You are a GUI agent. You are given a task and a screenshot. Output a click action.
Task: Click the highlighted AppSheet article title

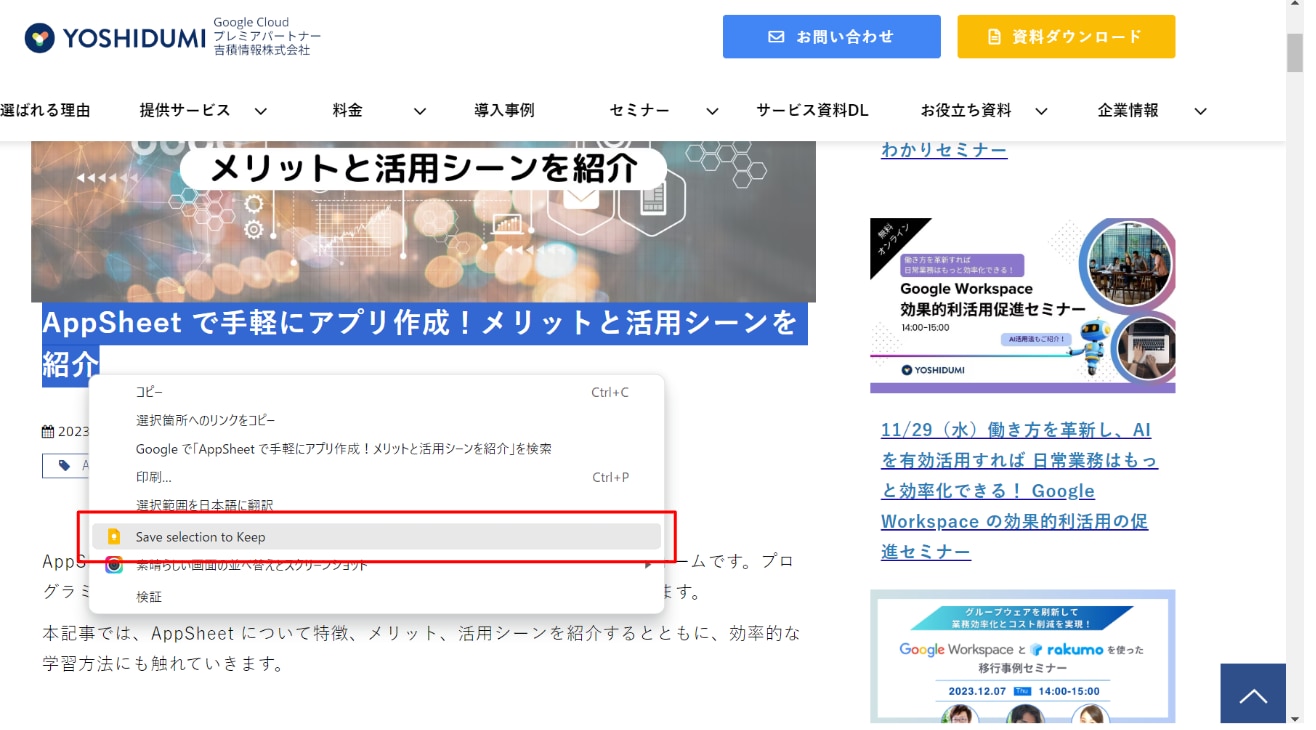[424, 343]
